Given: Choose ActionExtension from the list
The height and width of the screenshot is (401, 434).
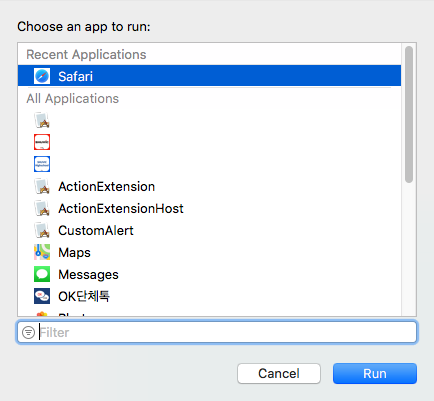Looking at the screenshot, I should point(209,186).
